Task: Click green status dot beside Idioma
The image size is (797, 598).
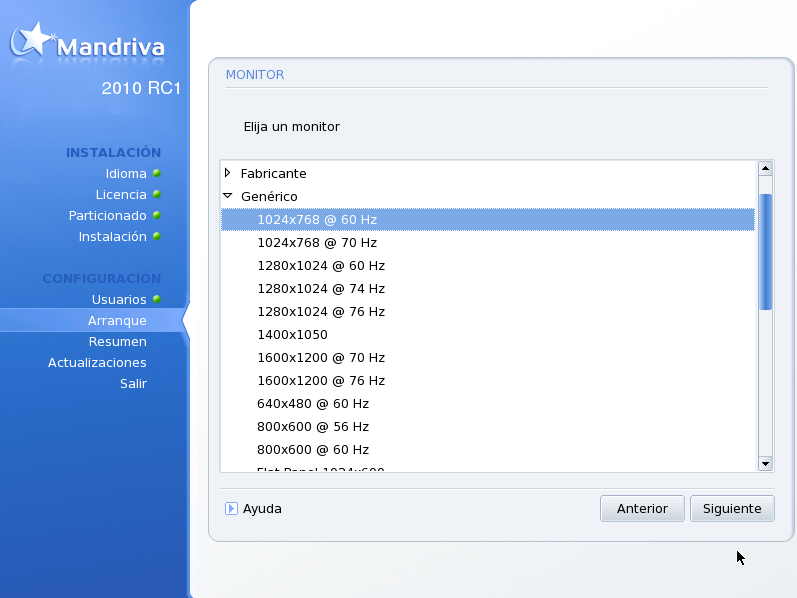Action: pyautogui.click(x=157, y=173)
